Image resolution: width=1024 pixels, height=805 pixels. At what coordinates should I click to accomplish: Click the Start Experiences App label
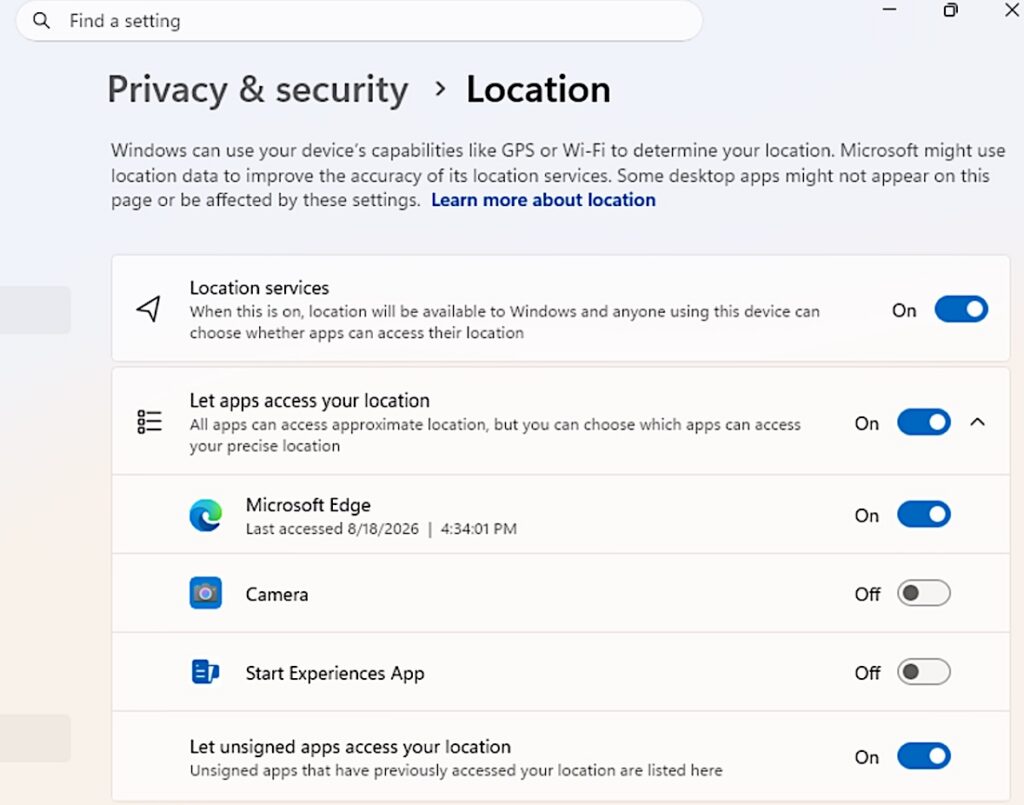[x=335, y=673]
